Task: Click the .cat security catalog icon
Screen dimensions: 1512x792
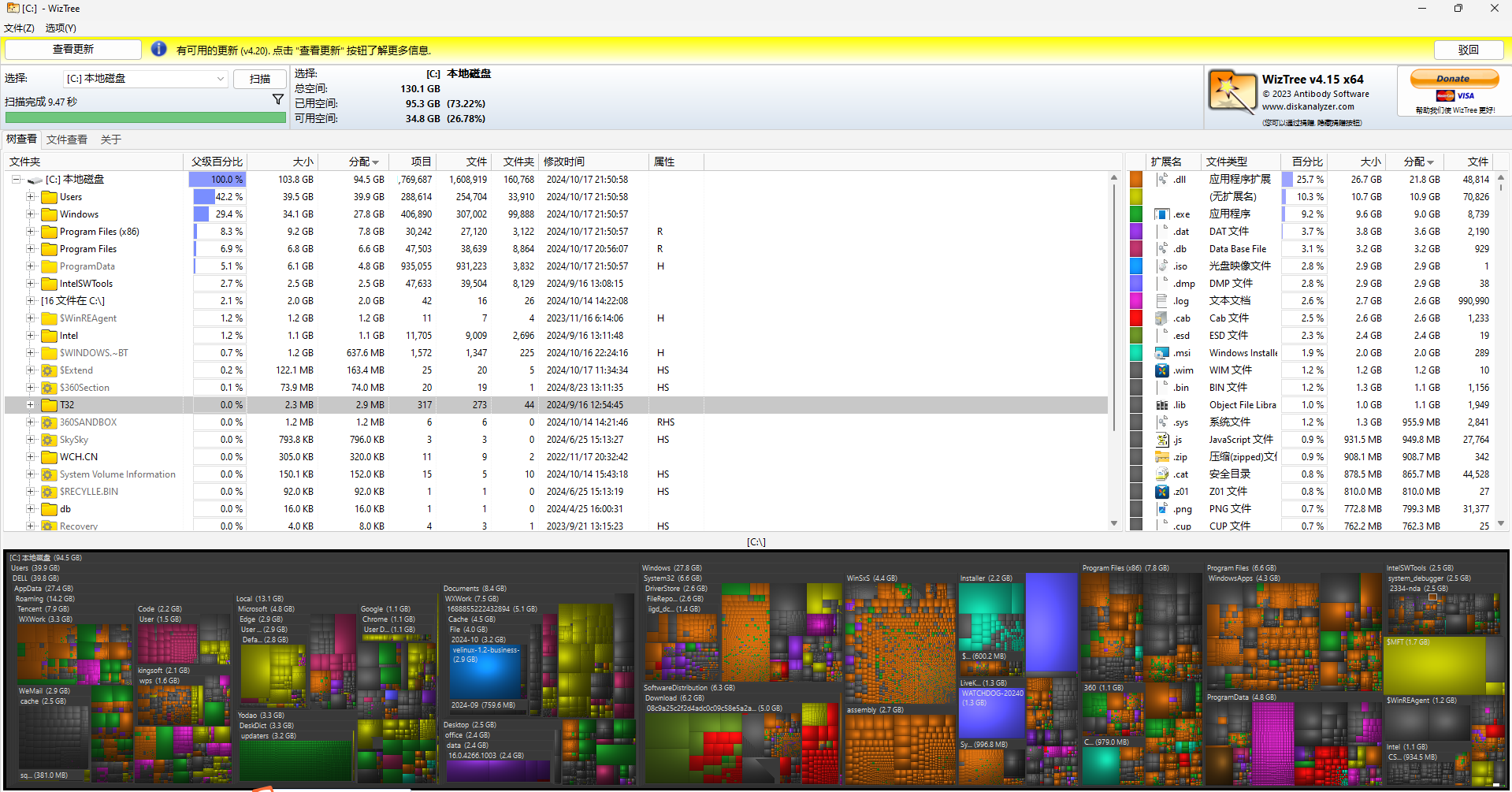Action: 1162,474
